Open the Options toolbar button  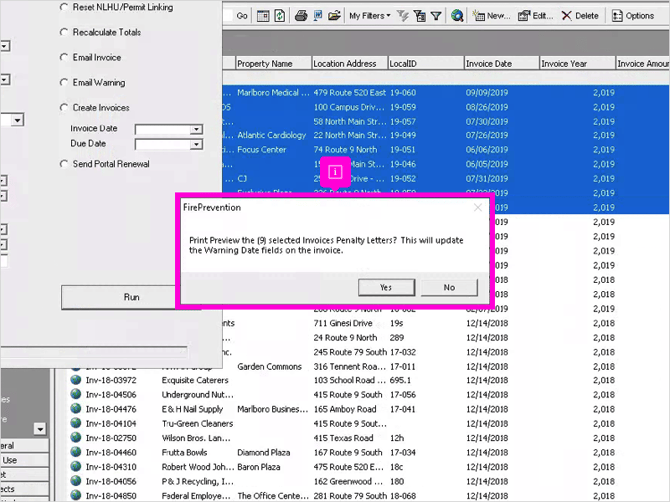633,16
